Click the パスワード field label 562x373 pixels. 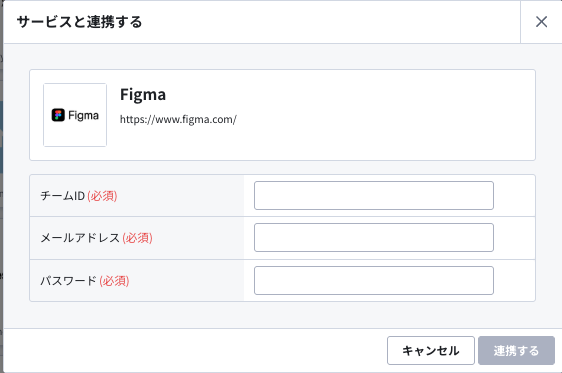(68, 281)
